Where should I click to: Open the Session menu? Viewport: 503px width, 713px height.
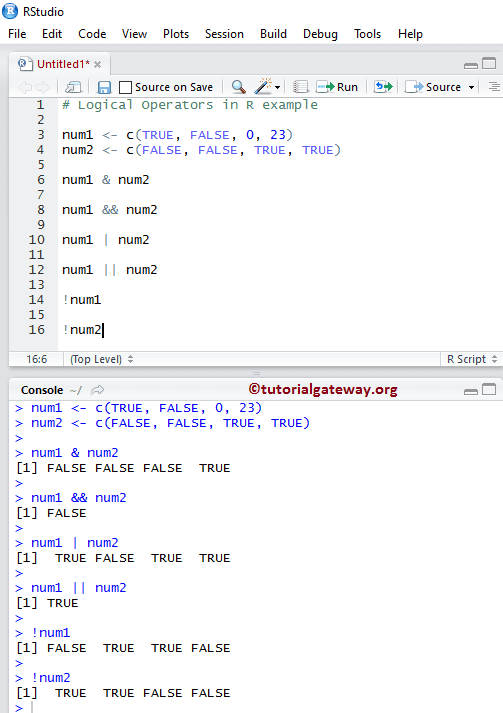click(x=224, y=34)
